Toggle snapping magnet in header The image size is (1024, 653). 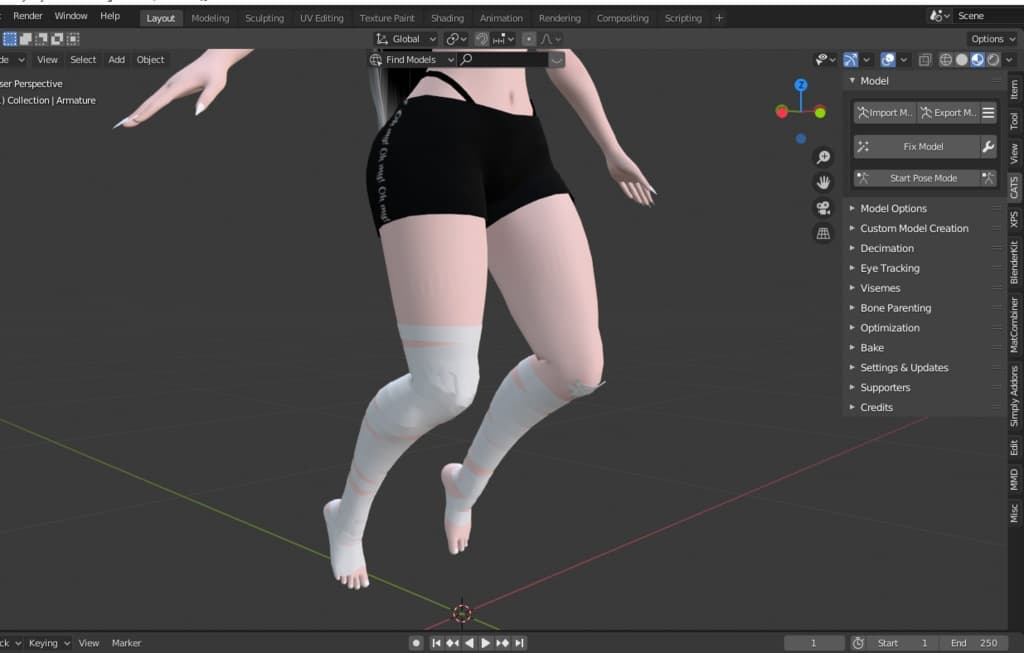point(481,39)
